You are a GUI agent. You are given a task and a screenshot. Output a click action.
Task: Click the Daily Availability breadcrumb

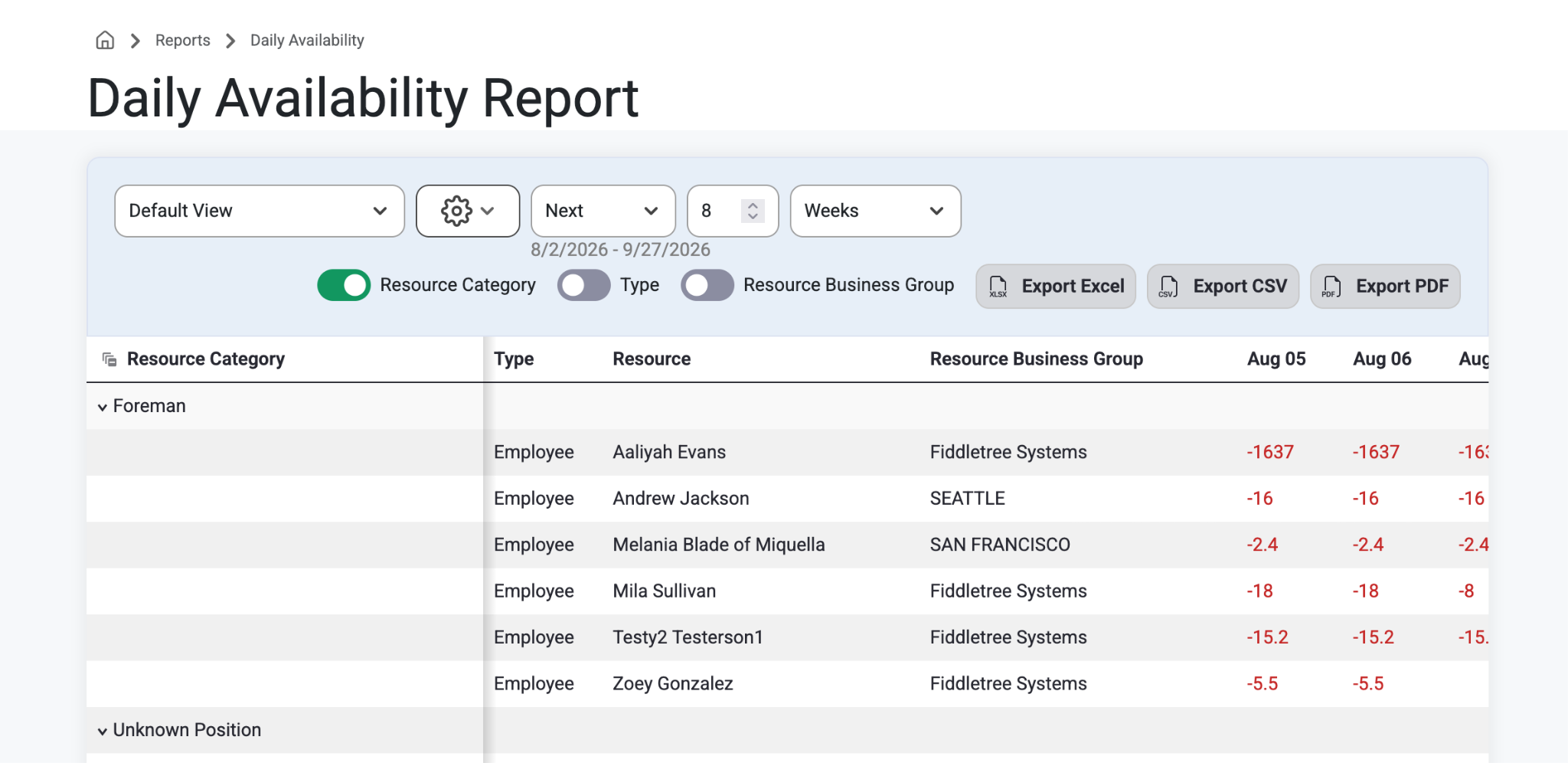[x=307, y=40]
